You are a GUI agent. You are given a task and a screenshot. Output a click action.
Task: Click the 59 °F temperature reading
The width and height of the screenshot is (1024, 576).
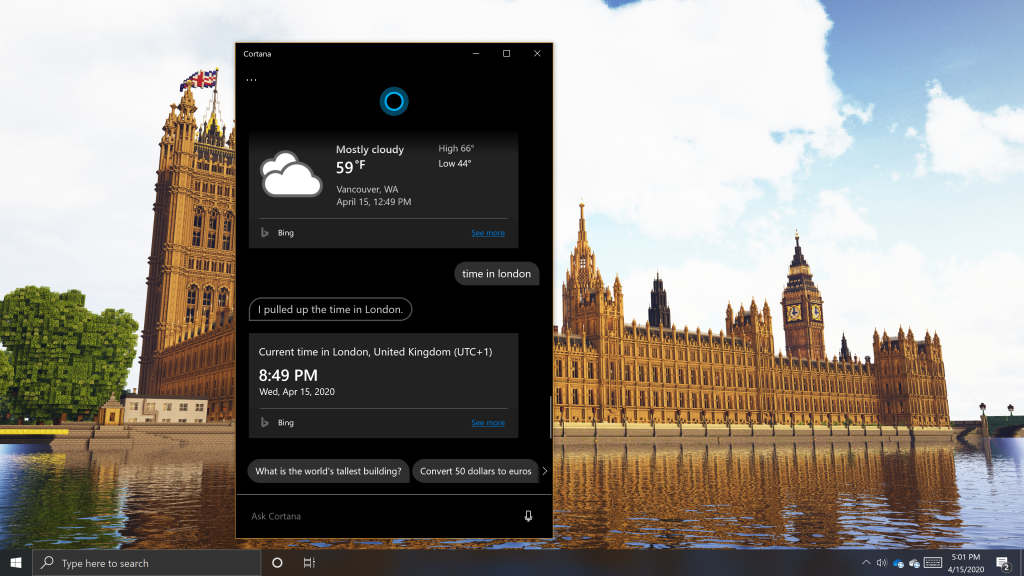coord(351,167)
